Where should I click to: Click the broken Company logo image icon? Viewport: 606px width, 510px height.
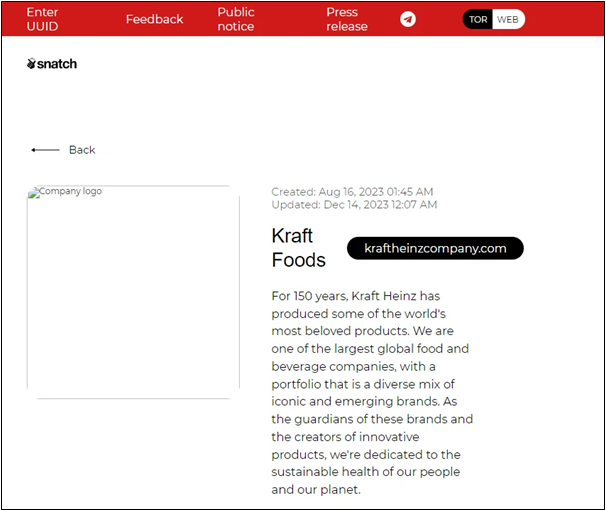pos(32,192)
